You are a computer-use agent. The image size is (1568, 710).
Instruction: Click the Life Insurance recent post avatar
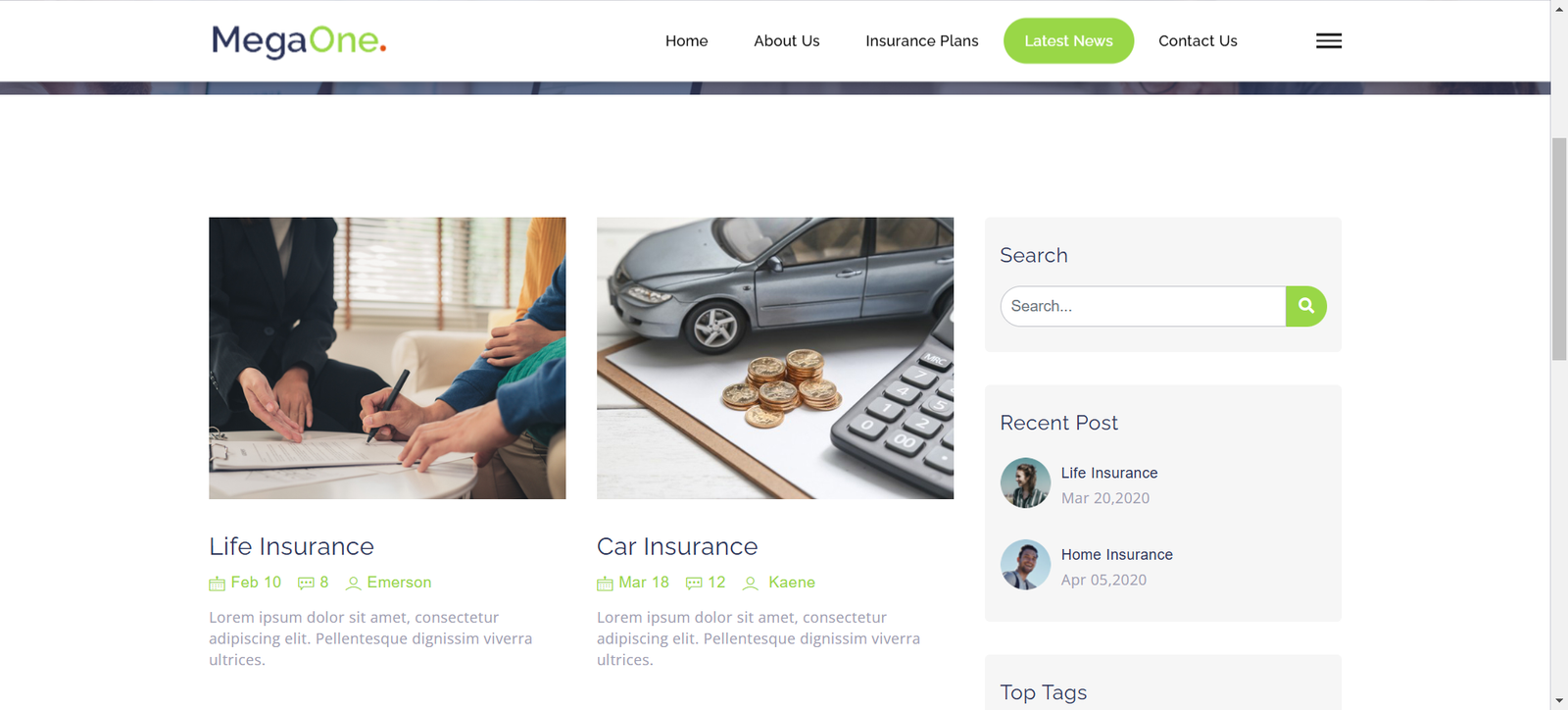(x=1025, y=482)
